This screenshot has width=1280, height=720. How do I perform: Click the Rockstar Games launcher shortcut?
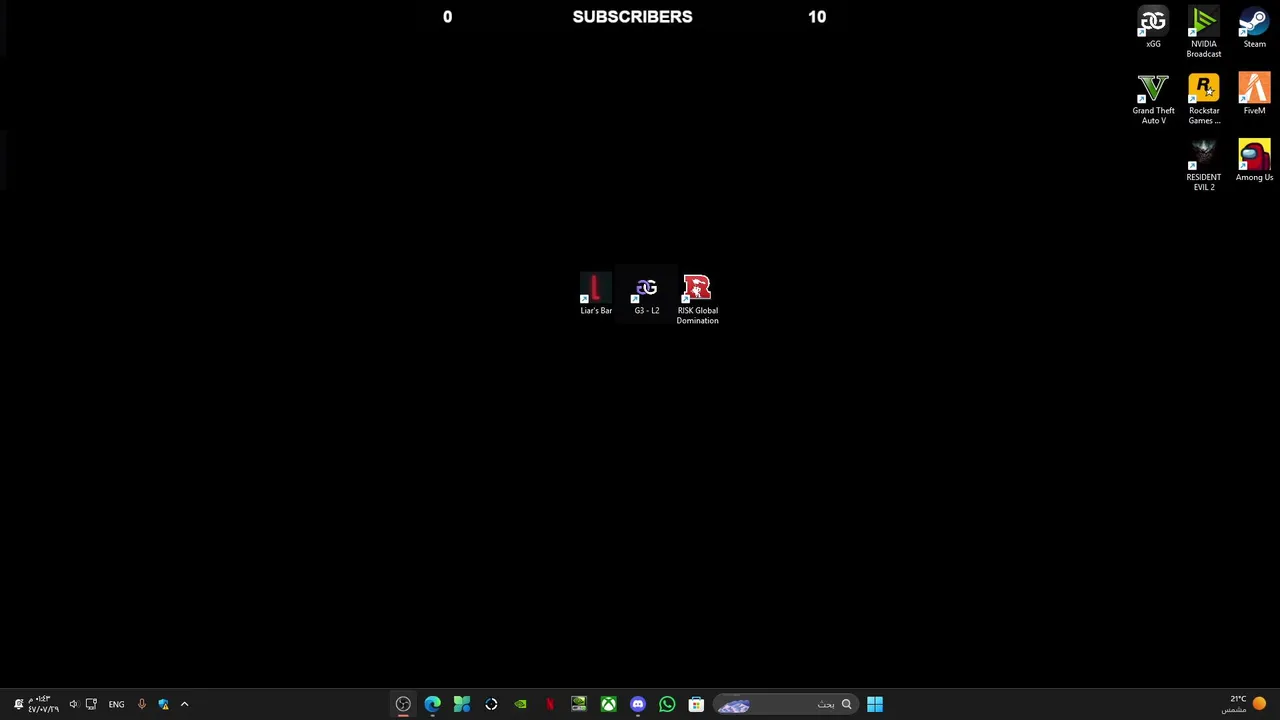(x=1204, y=100)
